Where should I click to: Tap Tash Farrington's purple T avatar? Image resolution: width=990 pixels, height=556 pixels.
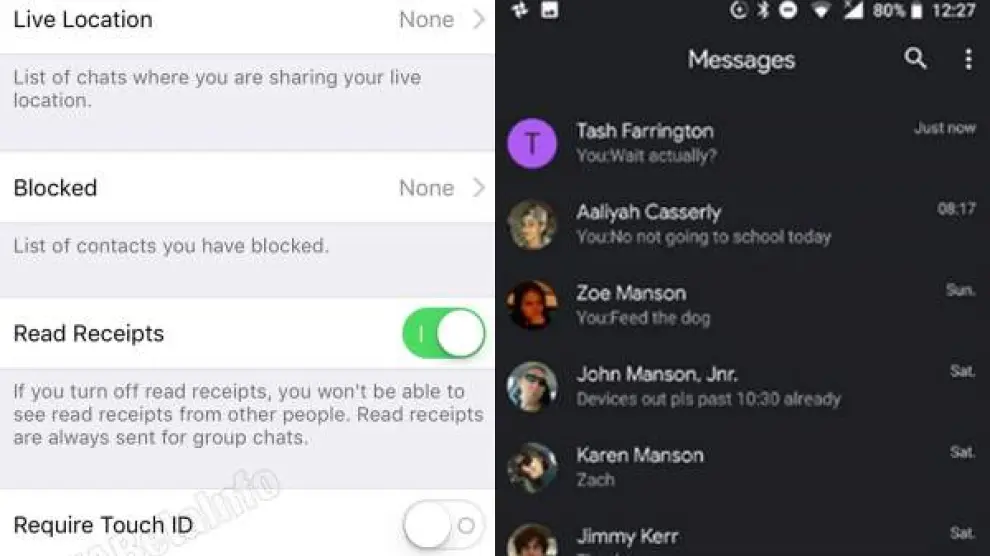pos(532,143)
